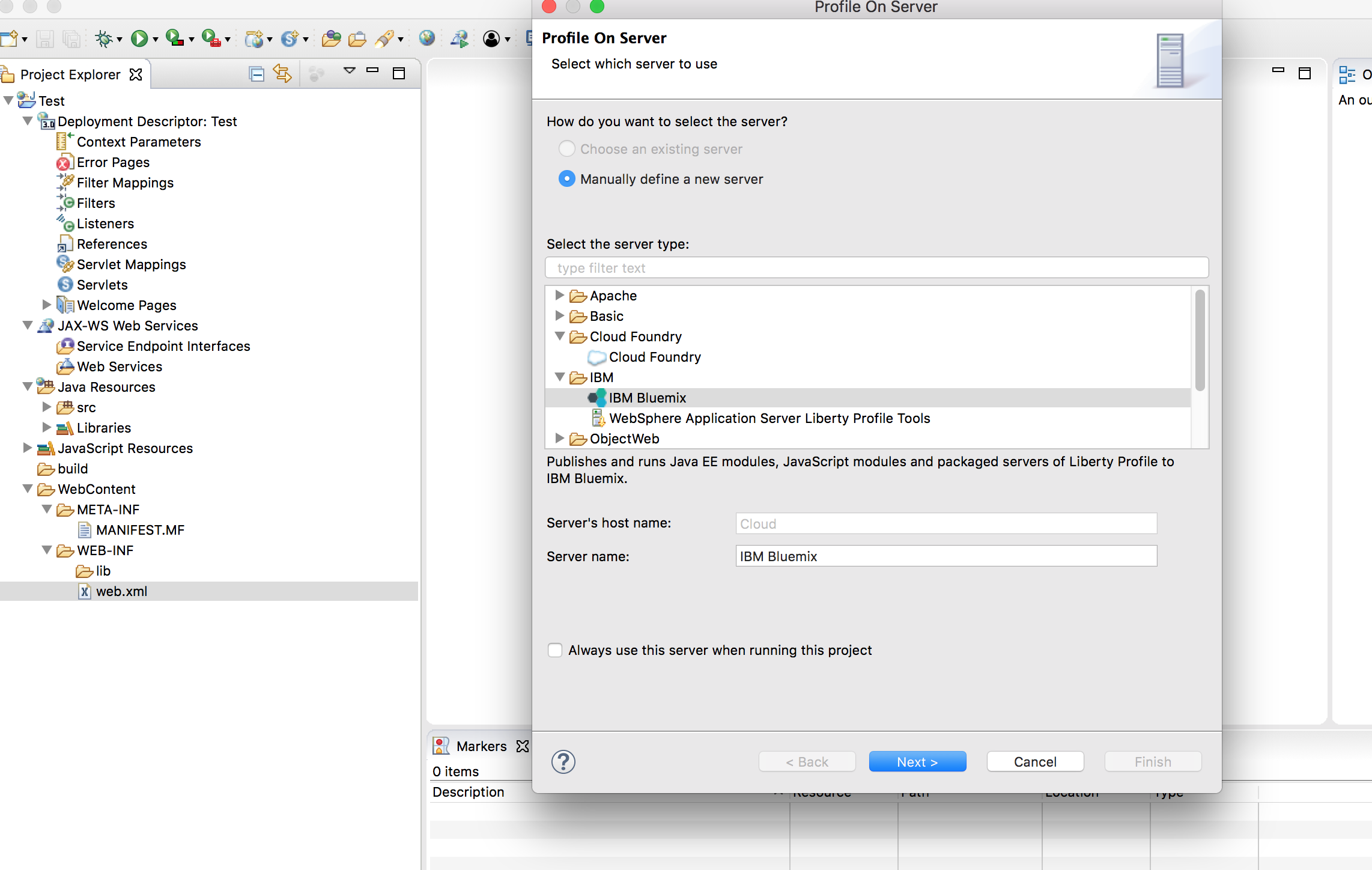Expand the Welcome Pages node
1372x870 pixels.
click(46, 305)
